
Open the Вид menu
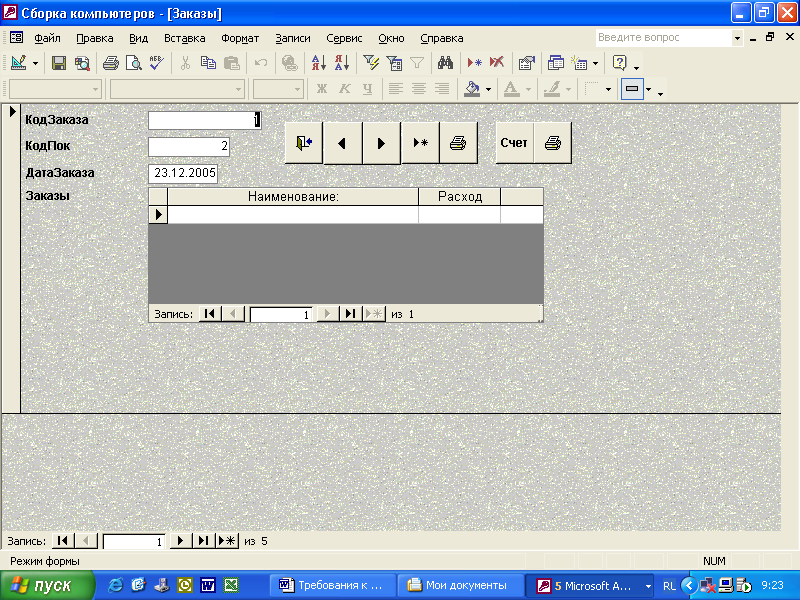pyautogui.click(x=138, y=38)
